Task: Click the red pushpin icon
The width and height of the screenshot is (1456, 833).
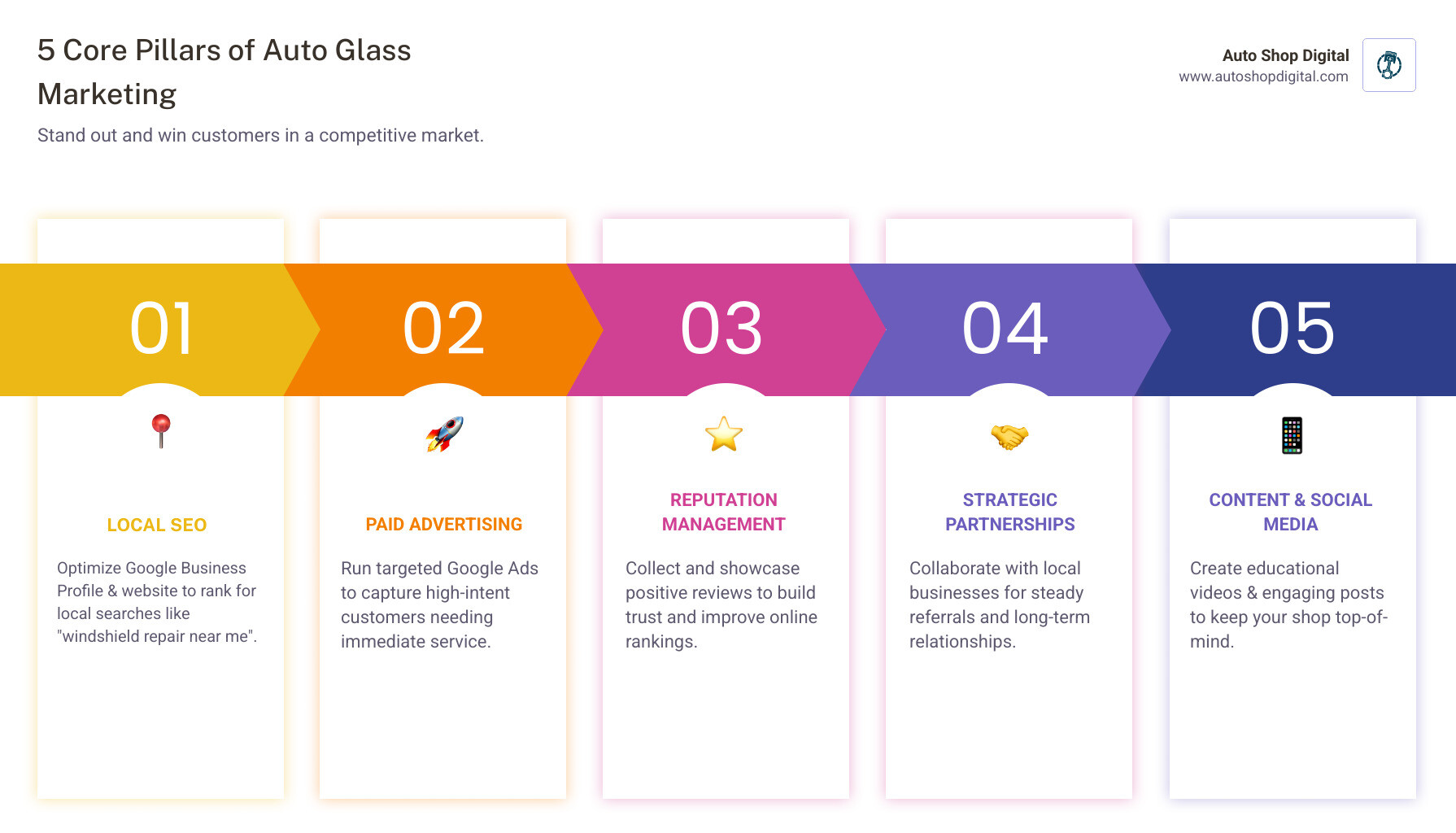Action: [161, 430]
